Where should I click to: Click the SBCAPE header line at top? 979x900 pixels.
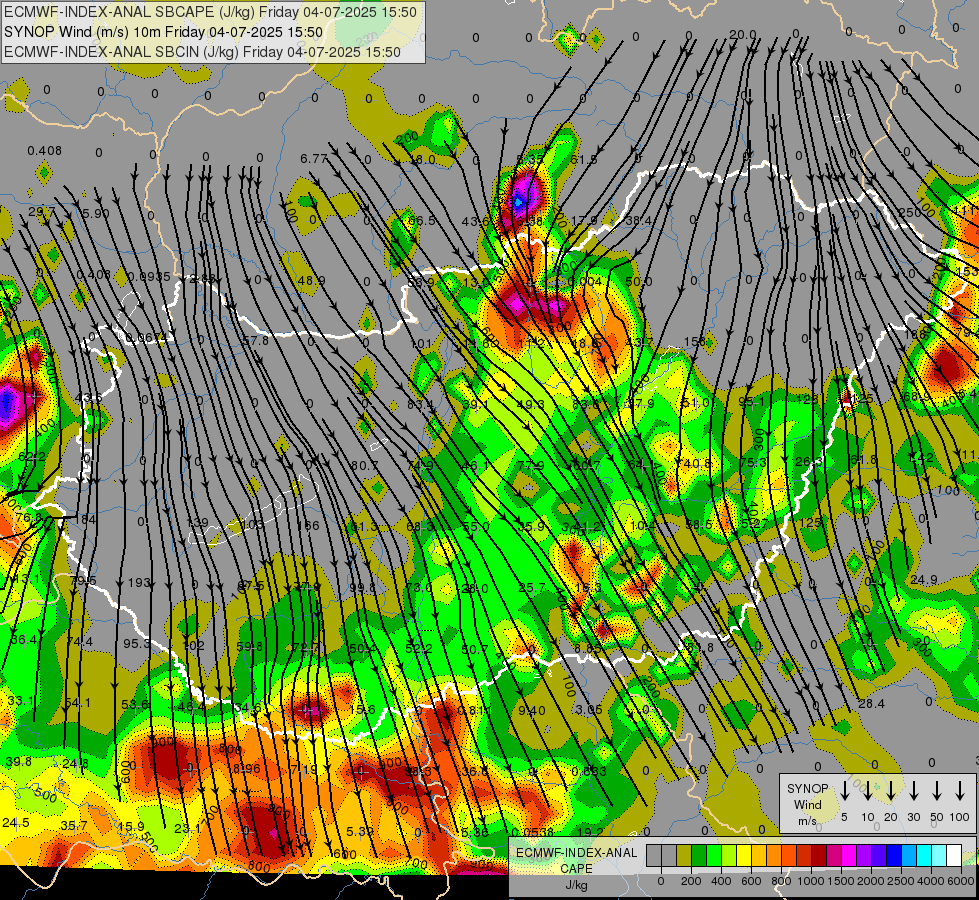pos(210,12)
